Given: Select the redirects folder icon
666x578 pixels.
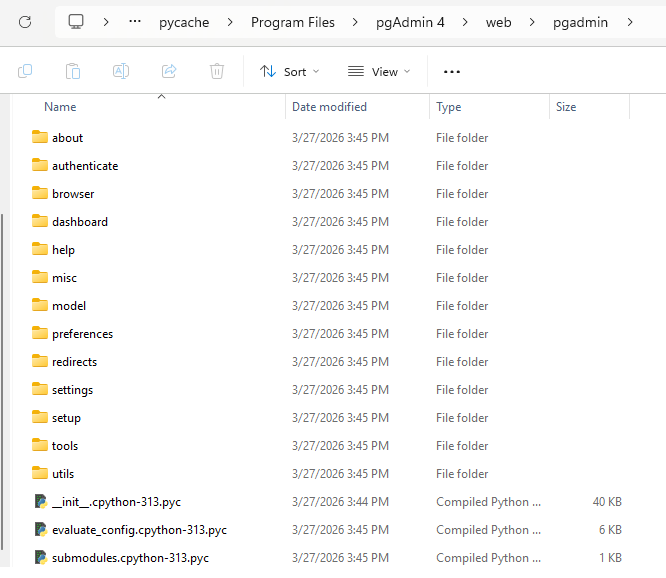Looking at the screenshot, I should pyautogui.click(x=40, y=361).
